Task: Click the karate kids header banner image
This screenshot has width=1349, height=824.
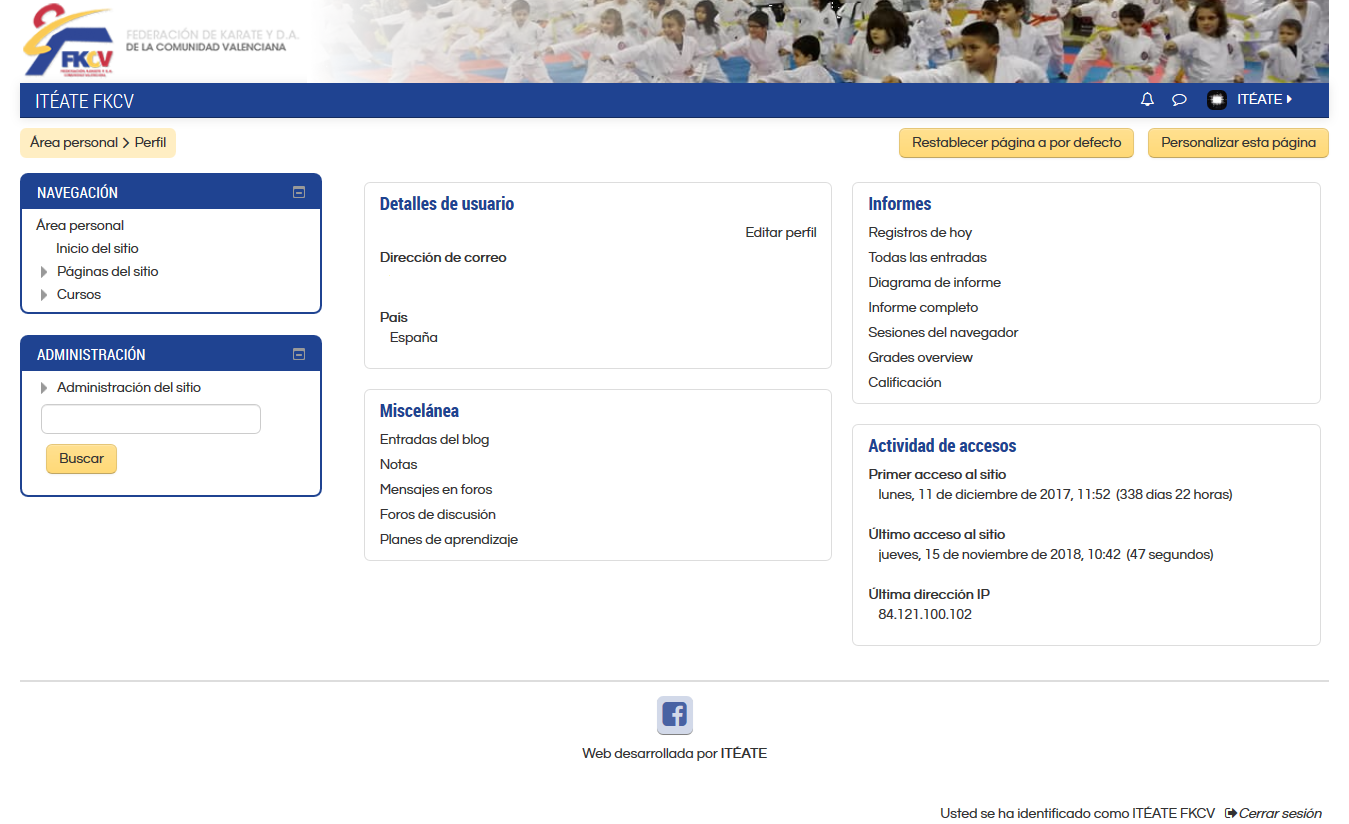Action: 820,41
